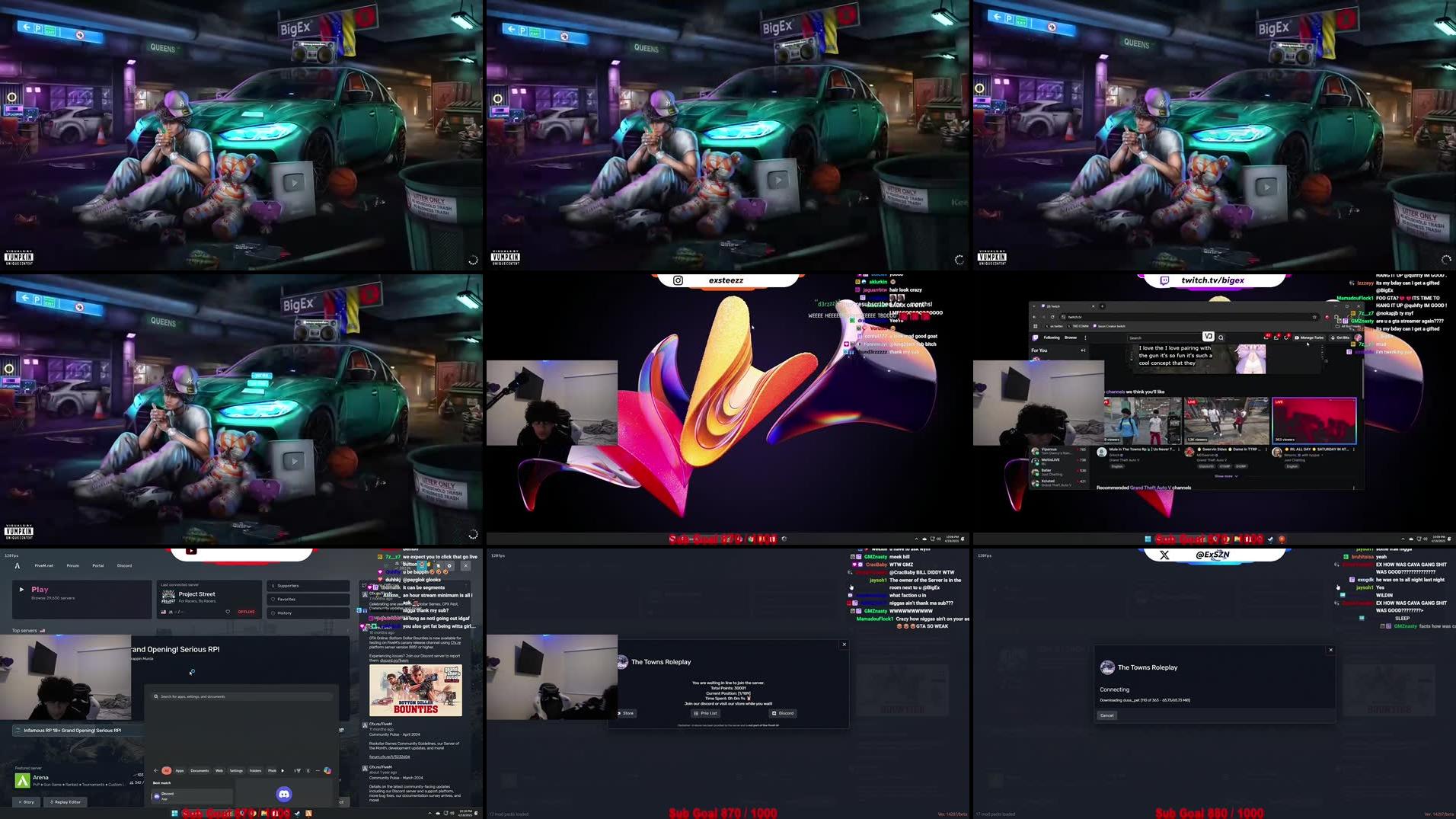Image resolution: width=1456 pixels, height=819 pixels.
Task: Click the FiveM logo in the launcher header
Action: (17, 565)
